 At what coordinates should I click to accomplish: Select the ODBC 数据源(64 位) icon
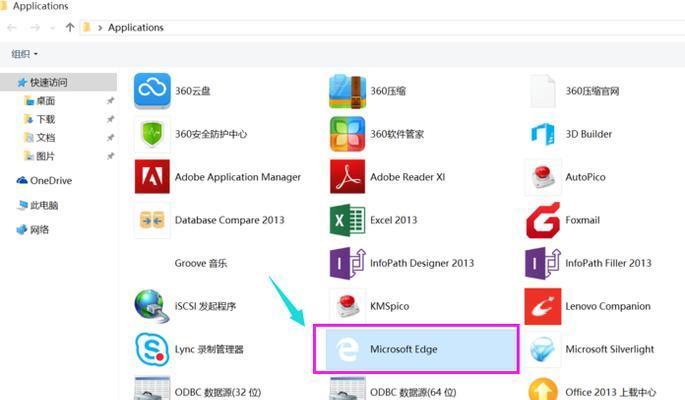click(347, 389)
